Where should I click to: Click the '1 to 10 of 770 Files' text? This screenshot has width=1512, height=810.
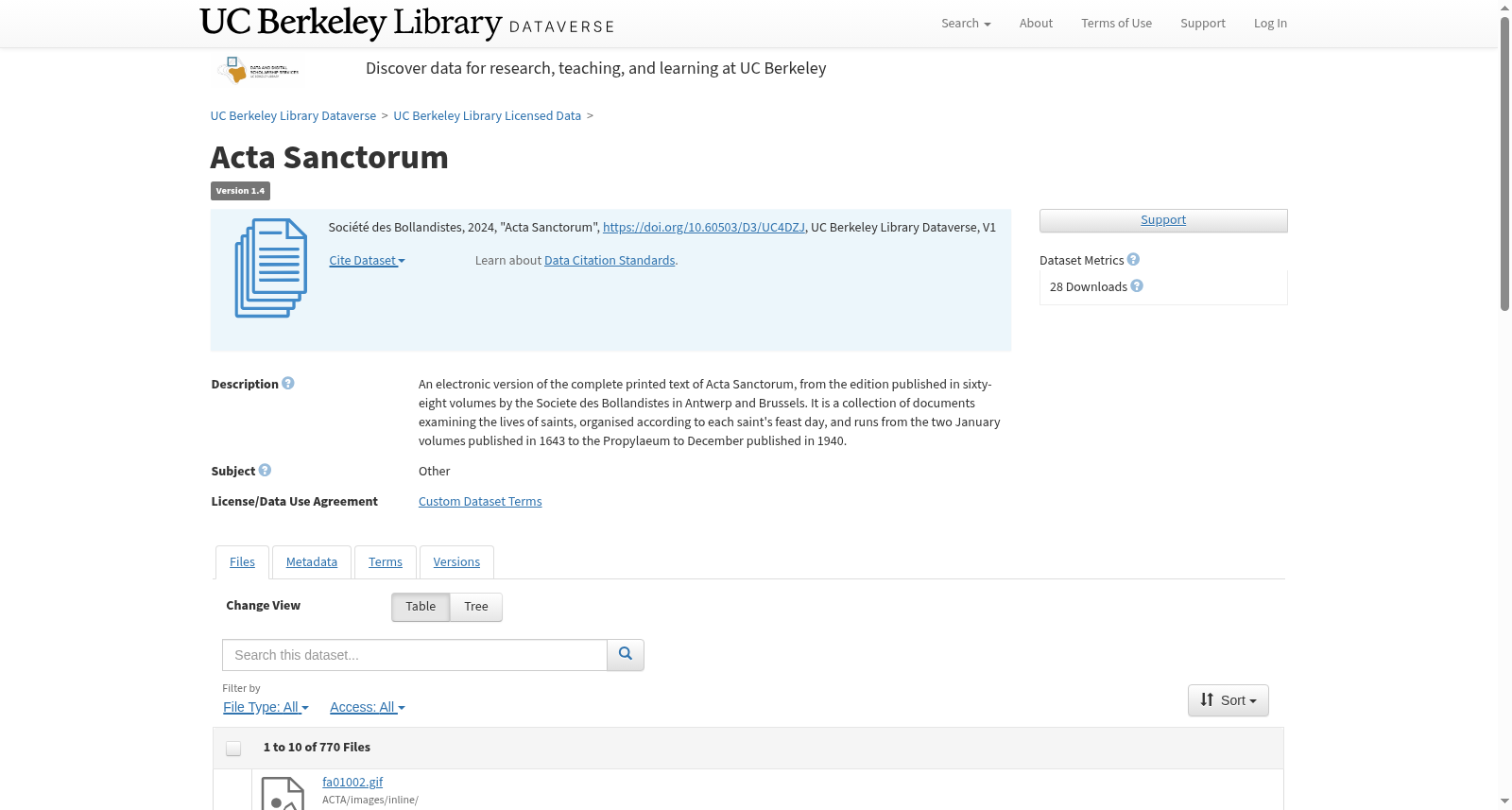tap(317, 748)
